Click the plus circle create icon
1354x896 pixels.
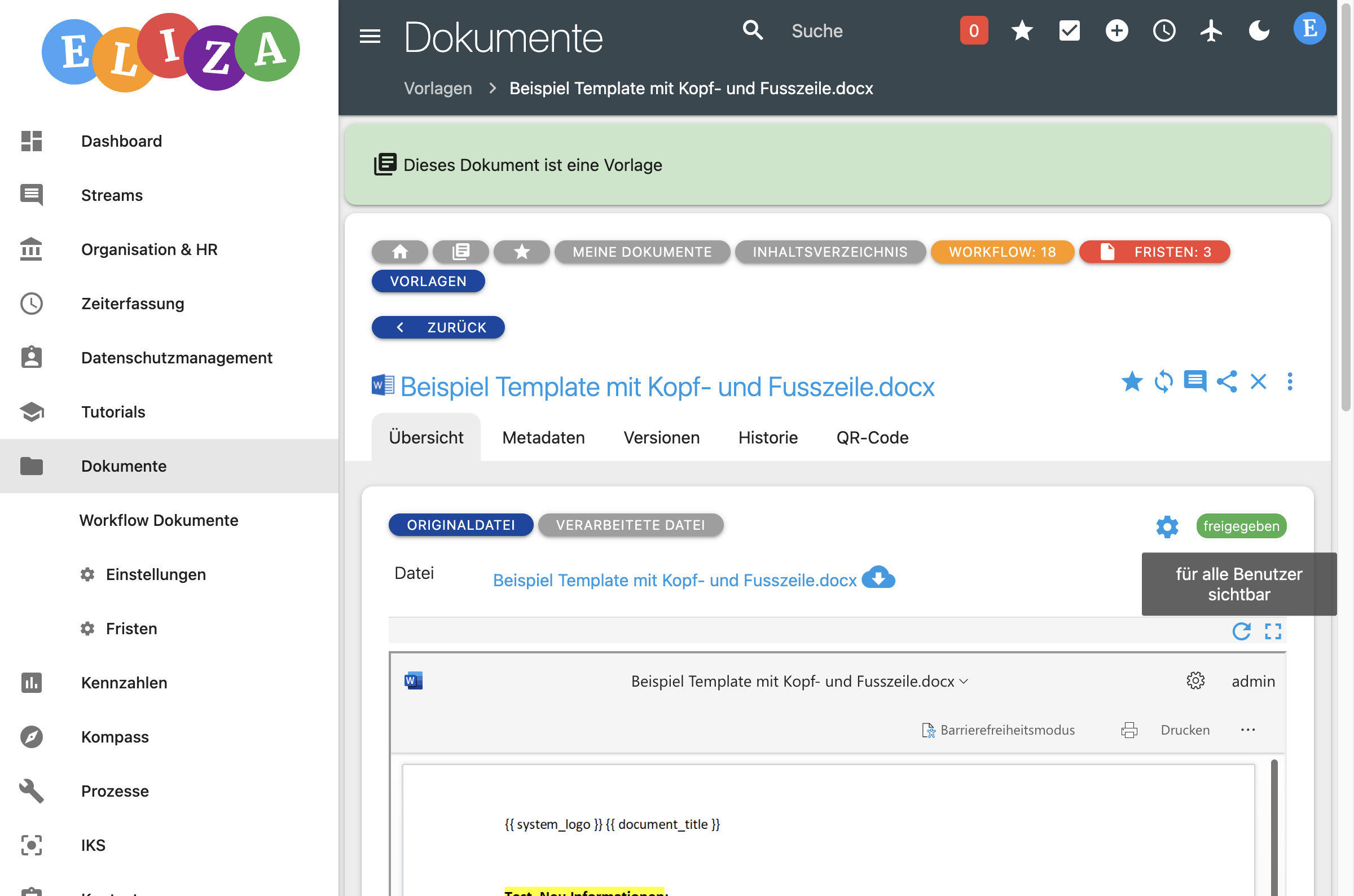tap(1116, 30)
